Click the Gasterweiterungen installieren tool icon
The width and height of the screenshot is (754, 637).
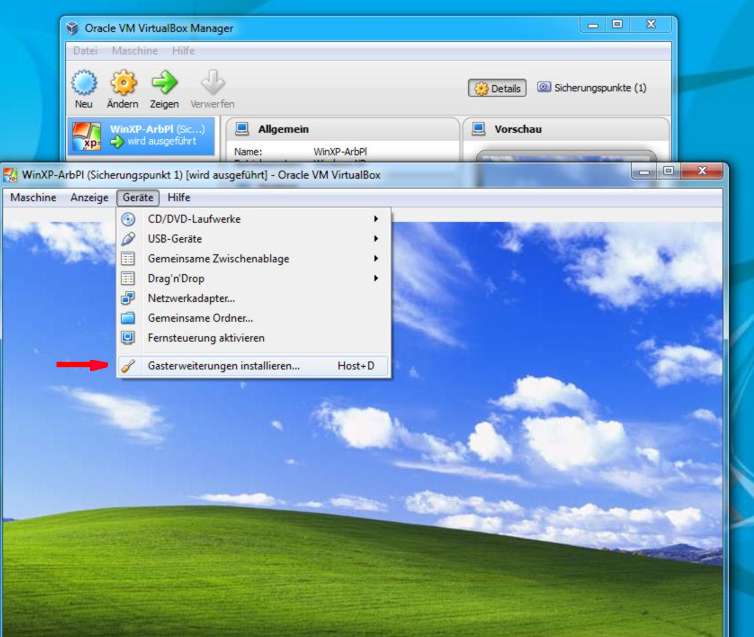click(128, 366)
